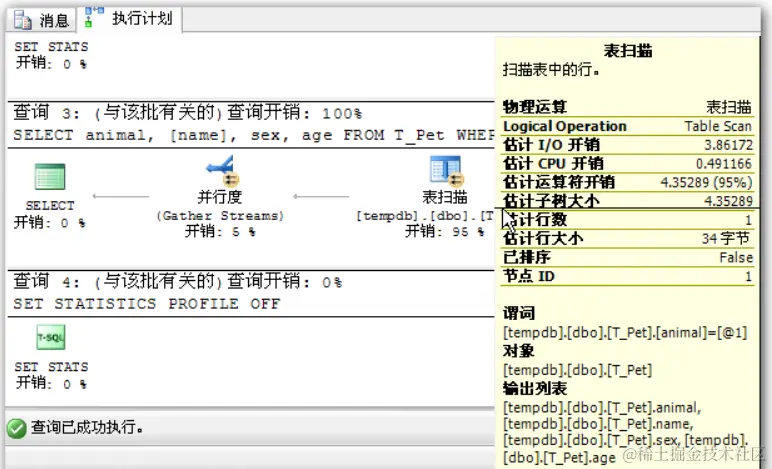Open the 执行计划 tab

(131, 19)
